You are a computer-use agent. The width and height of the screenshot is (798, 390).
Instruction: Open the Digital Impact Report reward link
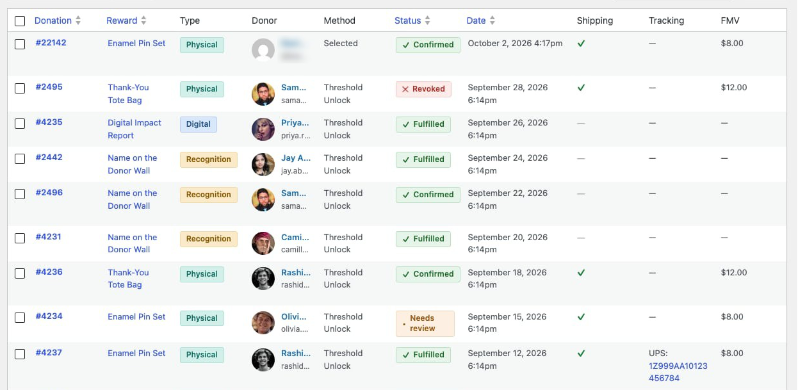134,129
